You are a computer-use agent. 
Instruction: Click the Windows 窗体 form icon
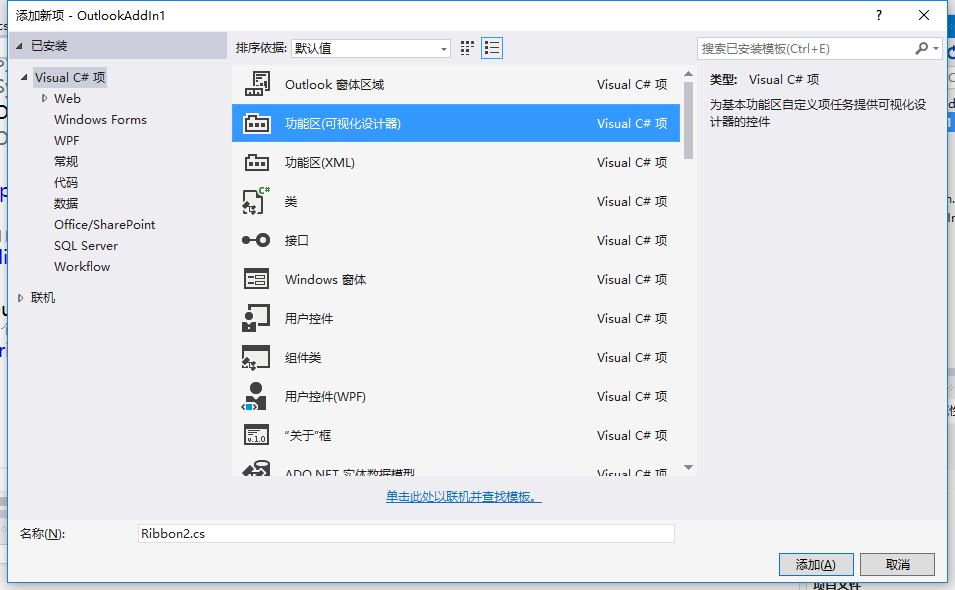coord(256,279)
